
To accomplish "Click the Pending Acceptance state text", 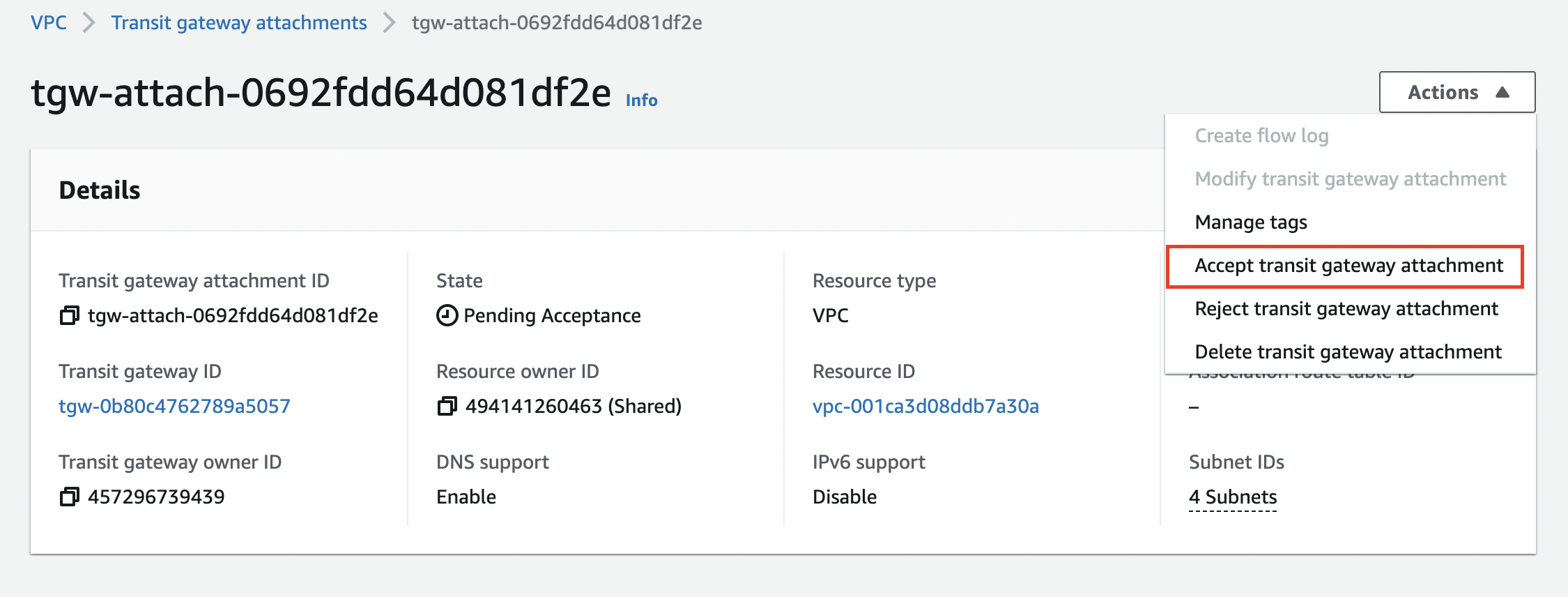I will click(552, 316).
